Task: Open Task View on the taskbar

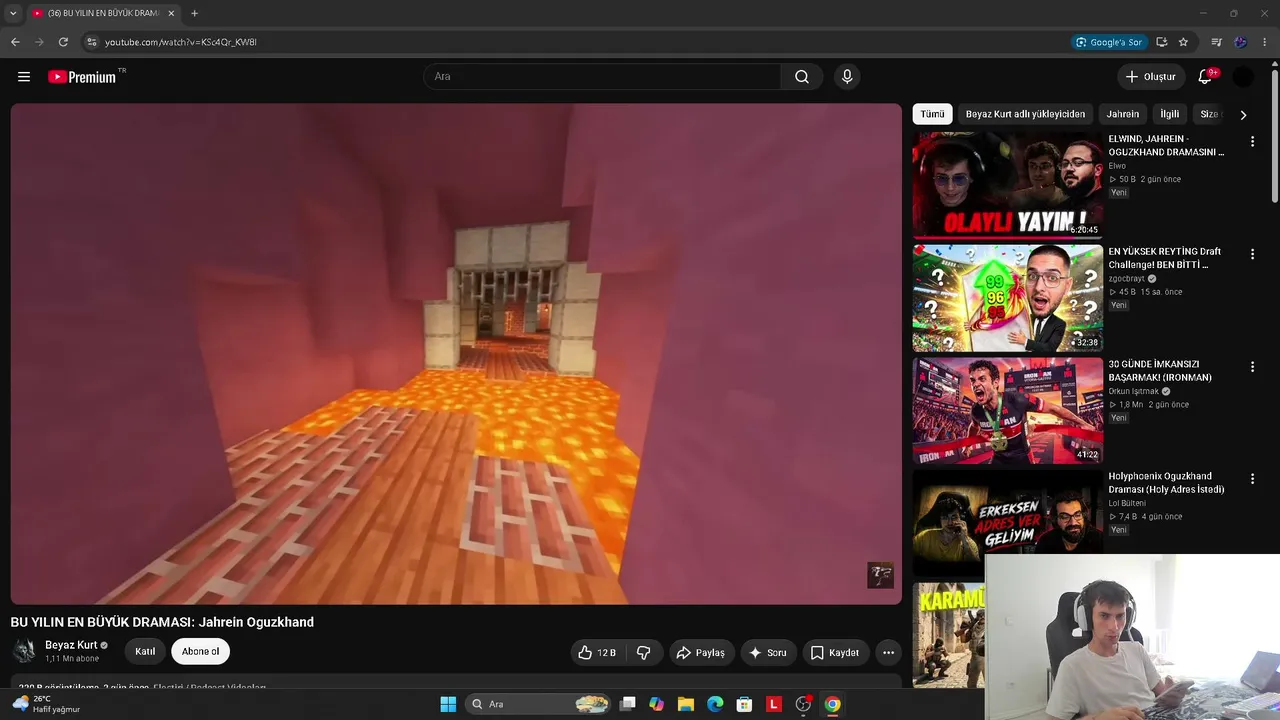Action: [x=627, y=704]
